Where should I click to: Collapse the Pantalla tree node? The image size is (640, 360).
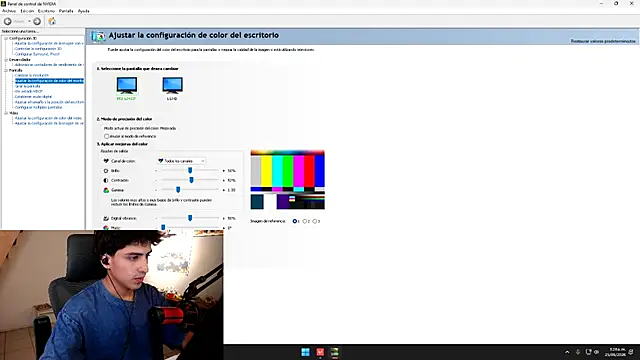coord(6,70)
